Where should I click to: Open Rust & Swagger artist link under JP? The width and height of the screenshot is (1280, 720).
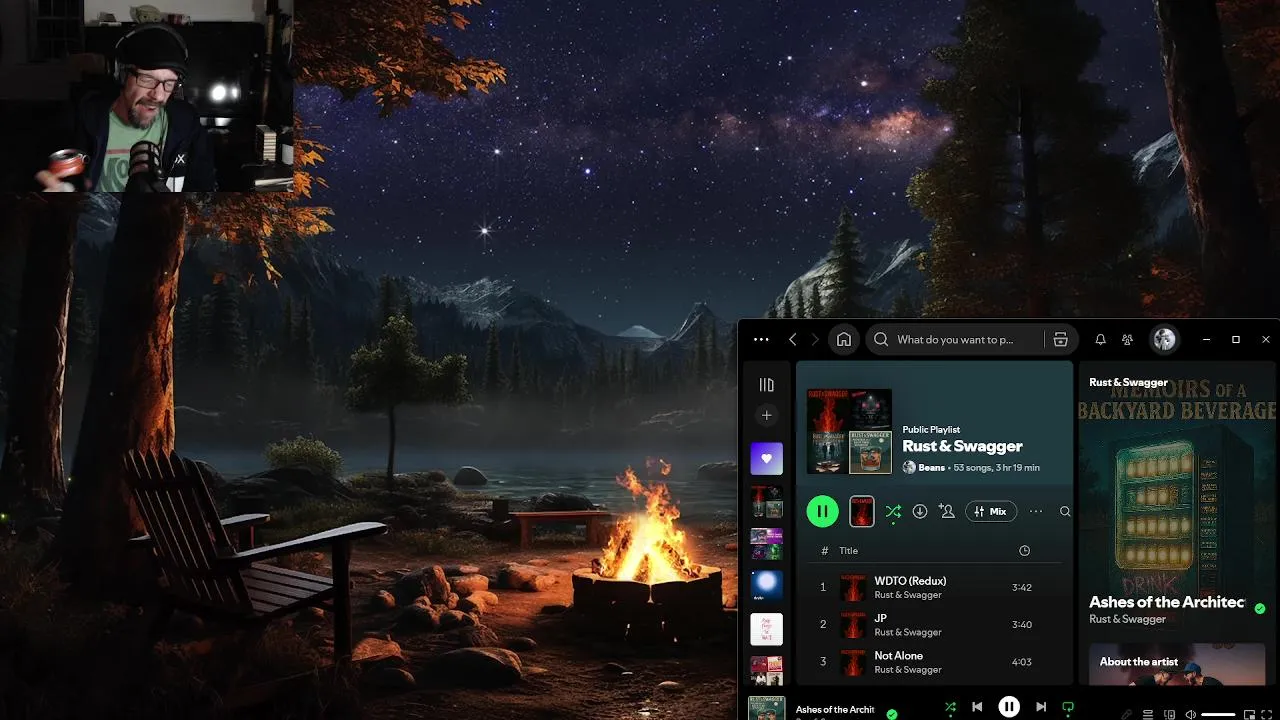pyautogui.click(x=908, y=632)
